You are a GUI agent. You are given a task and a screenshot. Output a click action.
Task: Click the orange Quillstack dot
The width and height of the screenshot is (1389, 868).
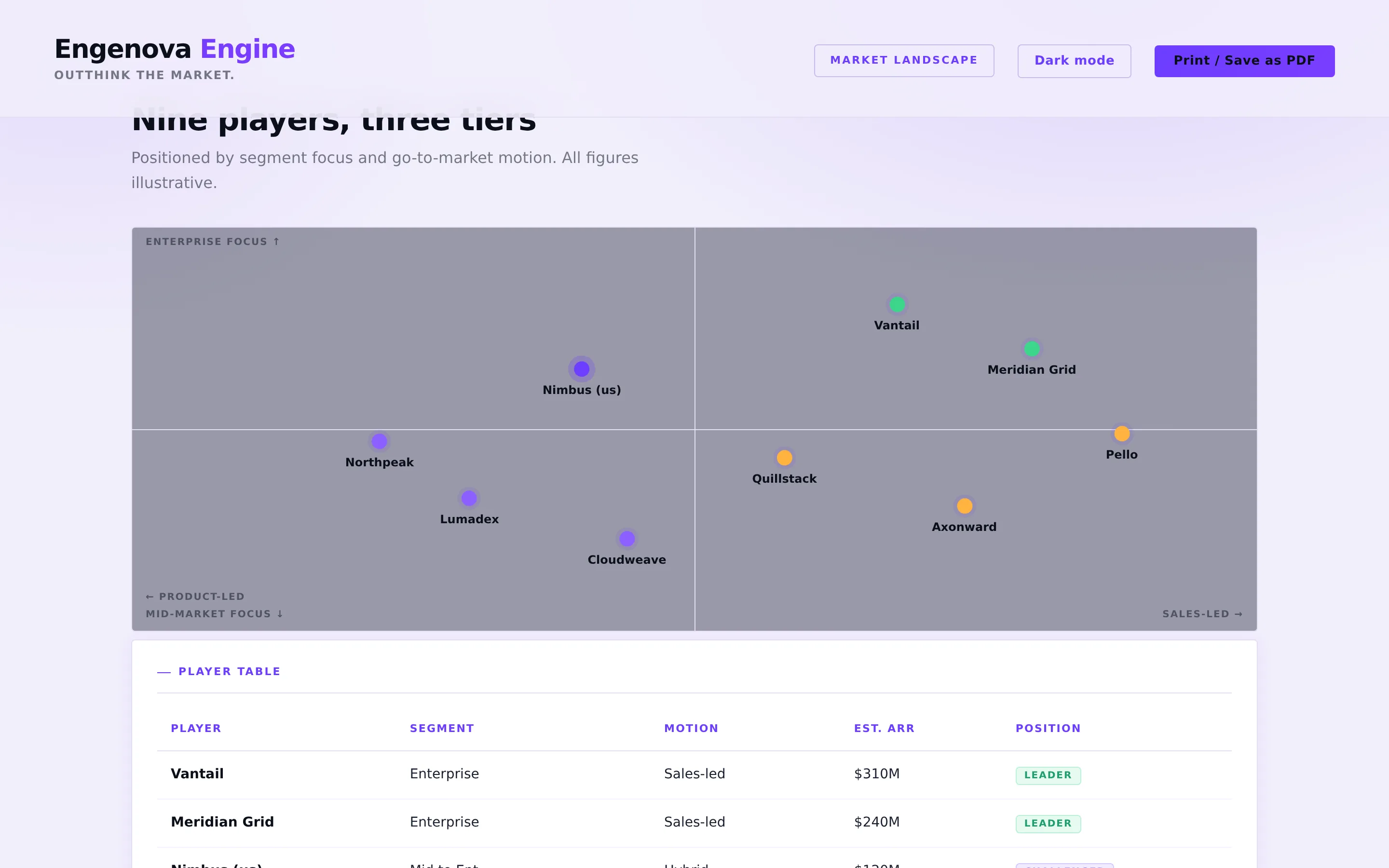pos(784,458)
